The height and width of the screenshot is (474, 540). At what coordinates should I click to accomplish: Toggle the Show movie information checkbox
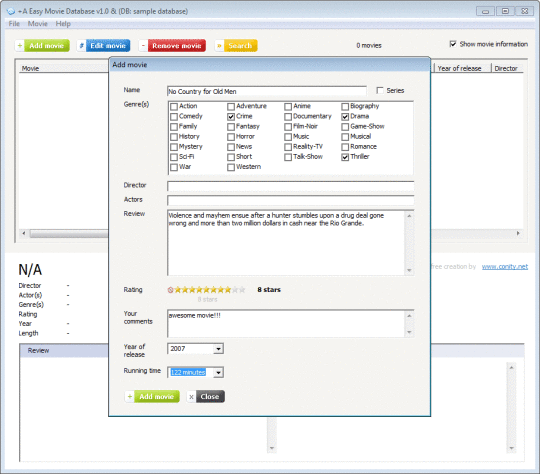click(x=453, y=44)
